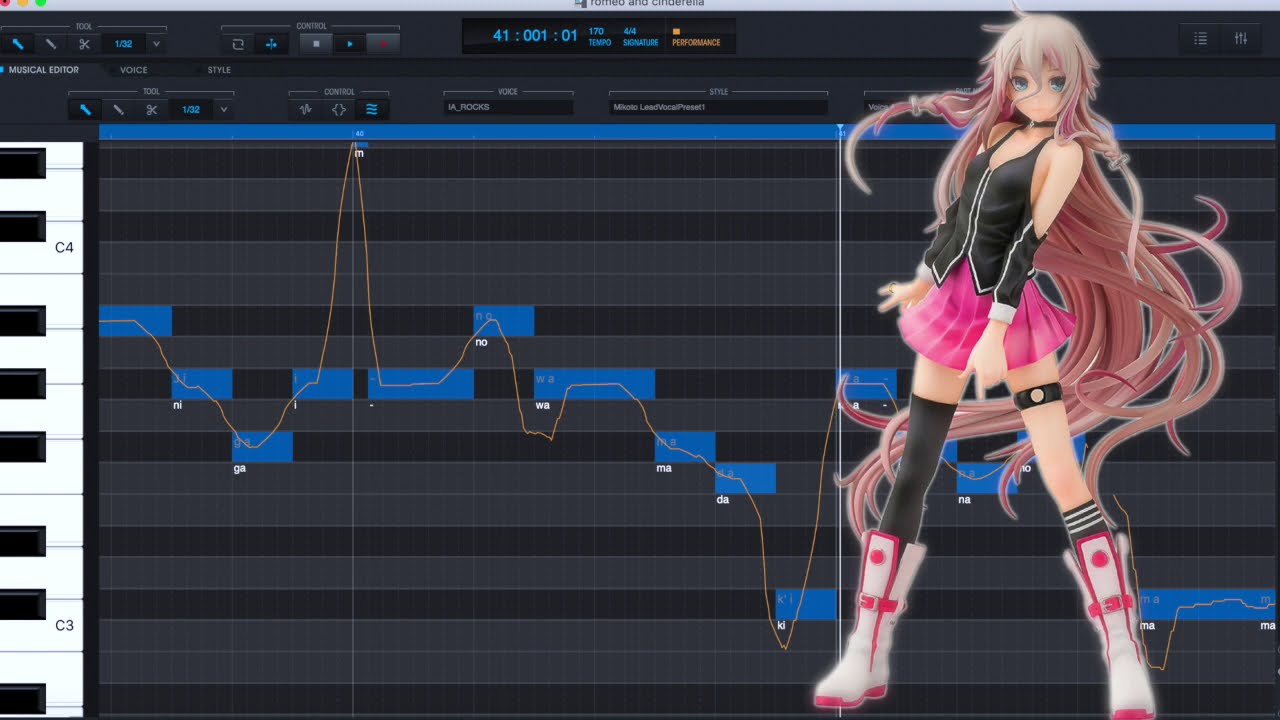The height and width of the screenshot is (720, 1280).
Task: Click the tempo value 170
Action: (597, 32)
